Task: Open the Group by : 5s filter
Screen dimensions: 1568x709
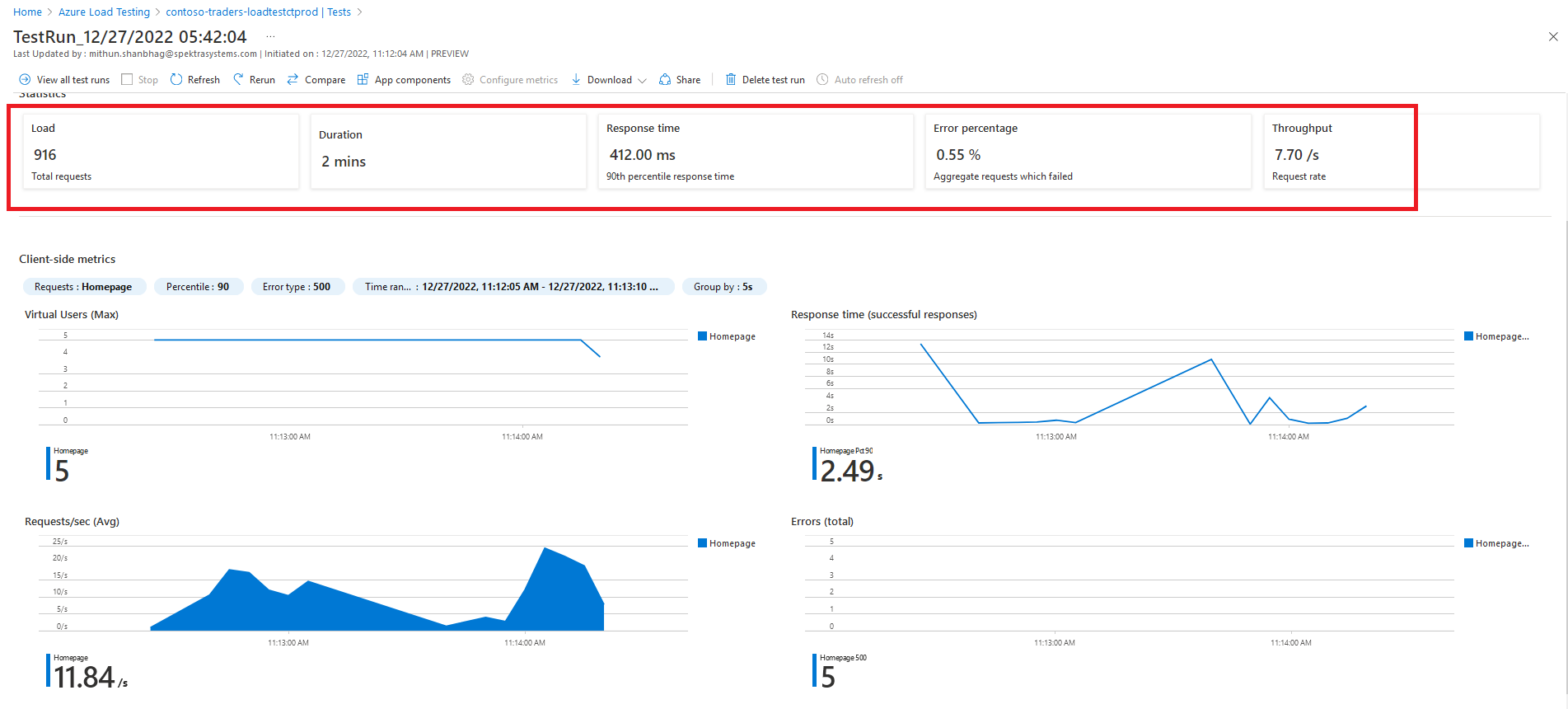Action: (724, 287)
